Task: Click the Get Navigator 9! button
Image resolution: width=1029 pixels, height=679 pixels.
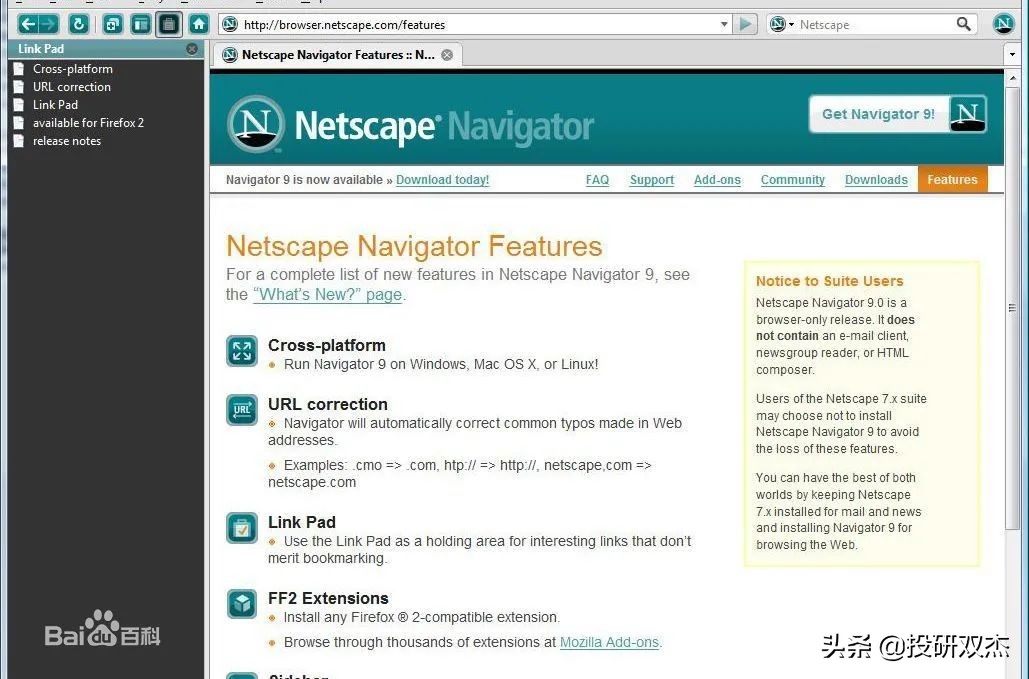Action: [x=897, y=114]
